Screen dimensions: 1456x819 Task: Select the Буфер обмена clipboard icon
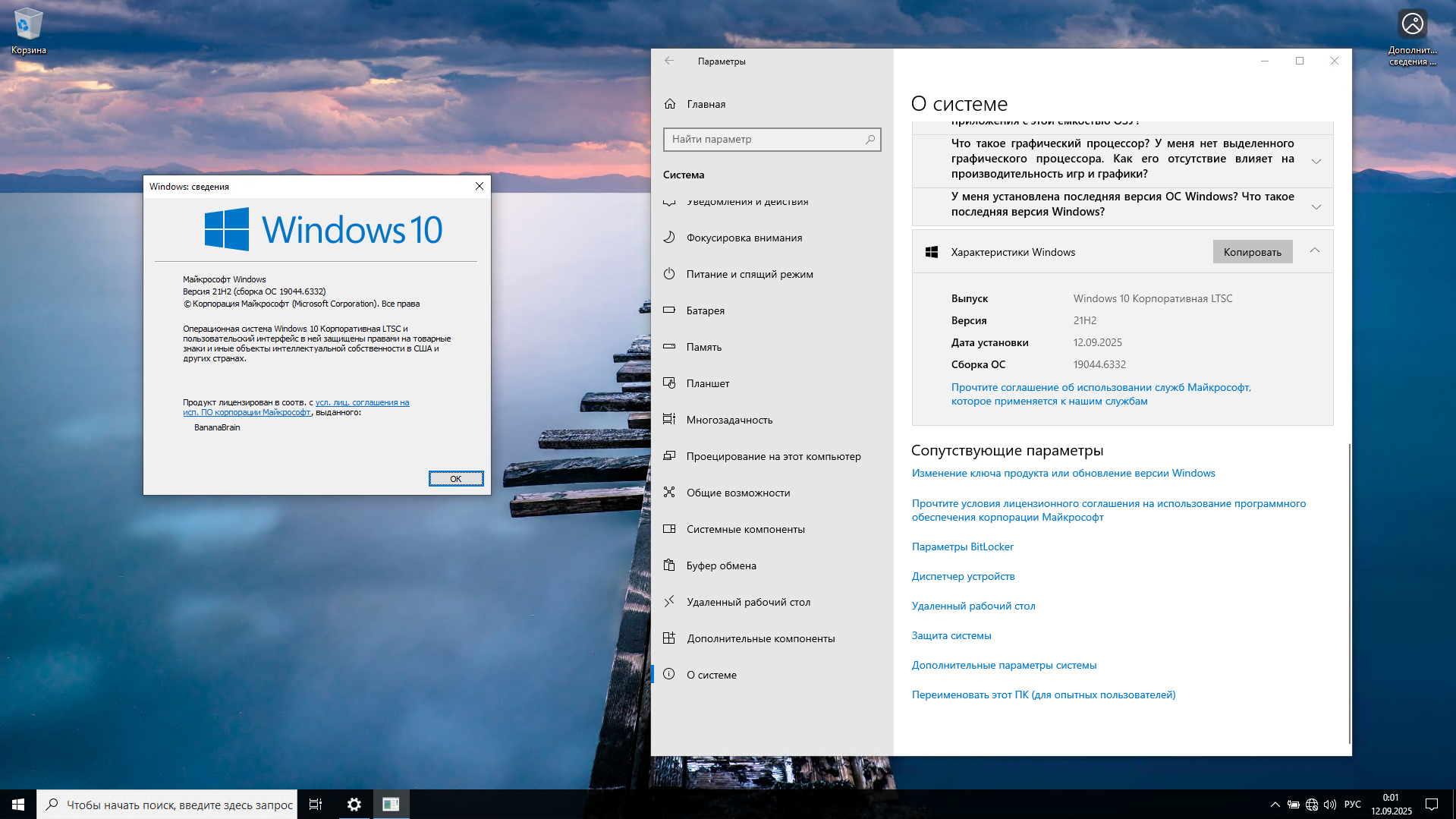pos(669,565)
